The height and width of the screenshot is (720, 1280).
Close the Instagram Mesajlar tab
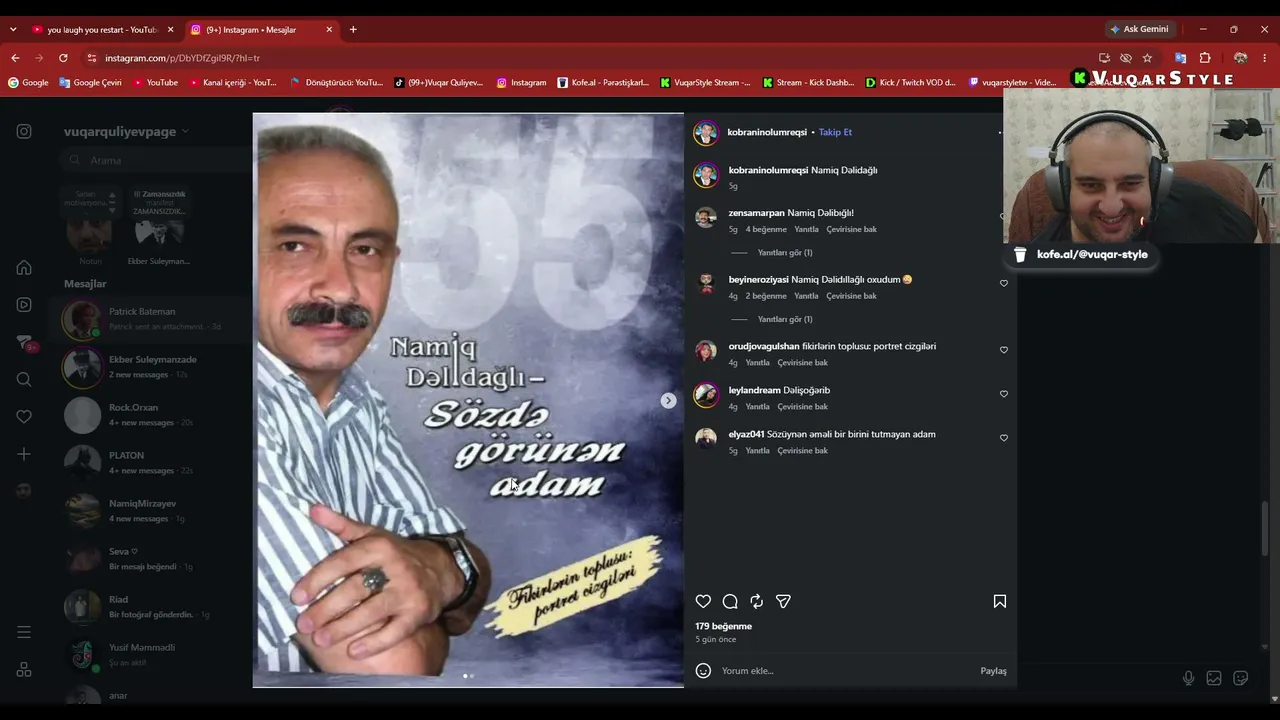[x=329, y=30]
